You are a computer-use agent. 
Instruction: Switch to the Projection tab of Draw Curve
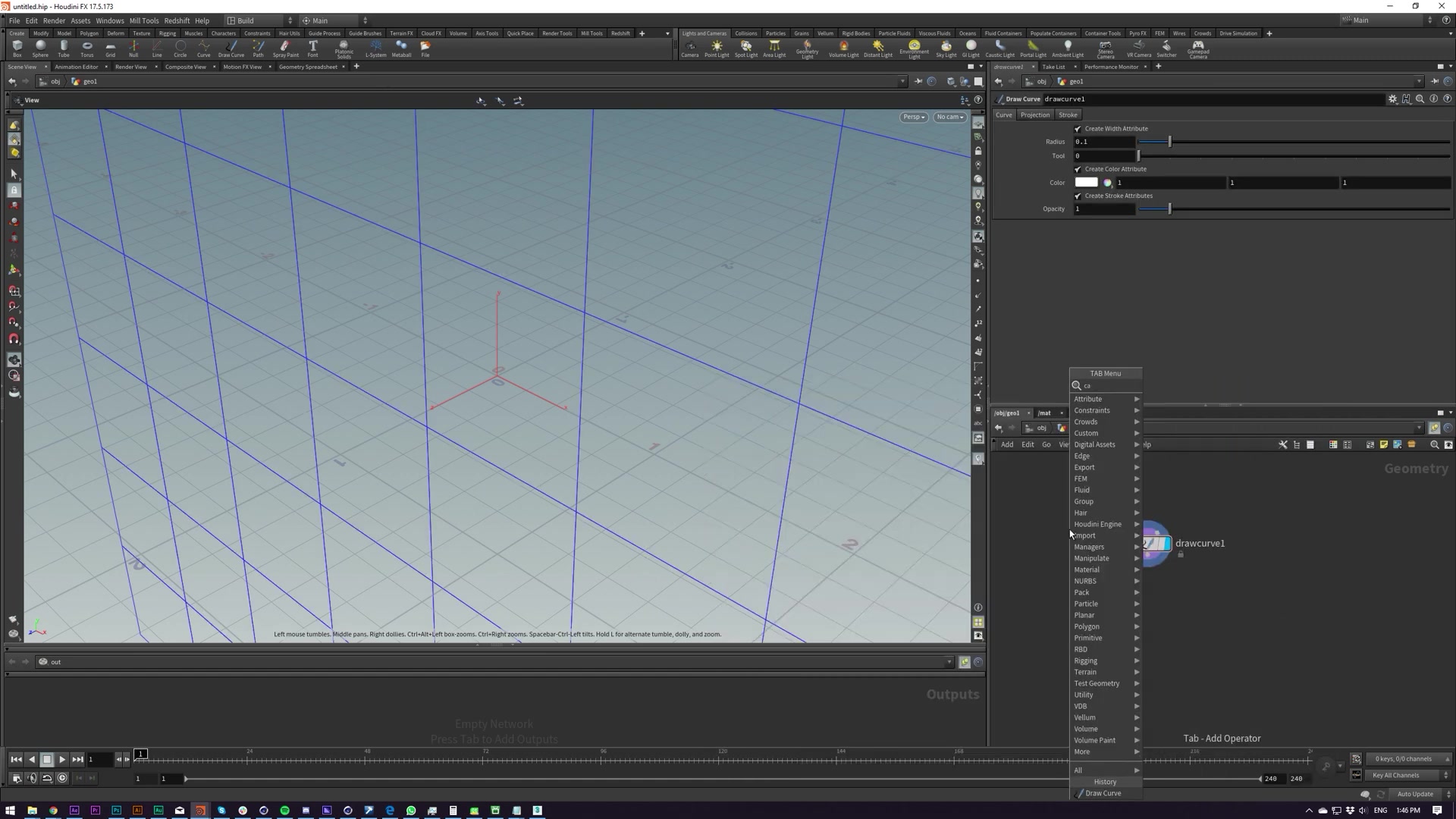tap(1034, 115)
